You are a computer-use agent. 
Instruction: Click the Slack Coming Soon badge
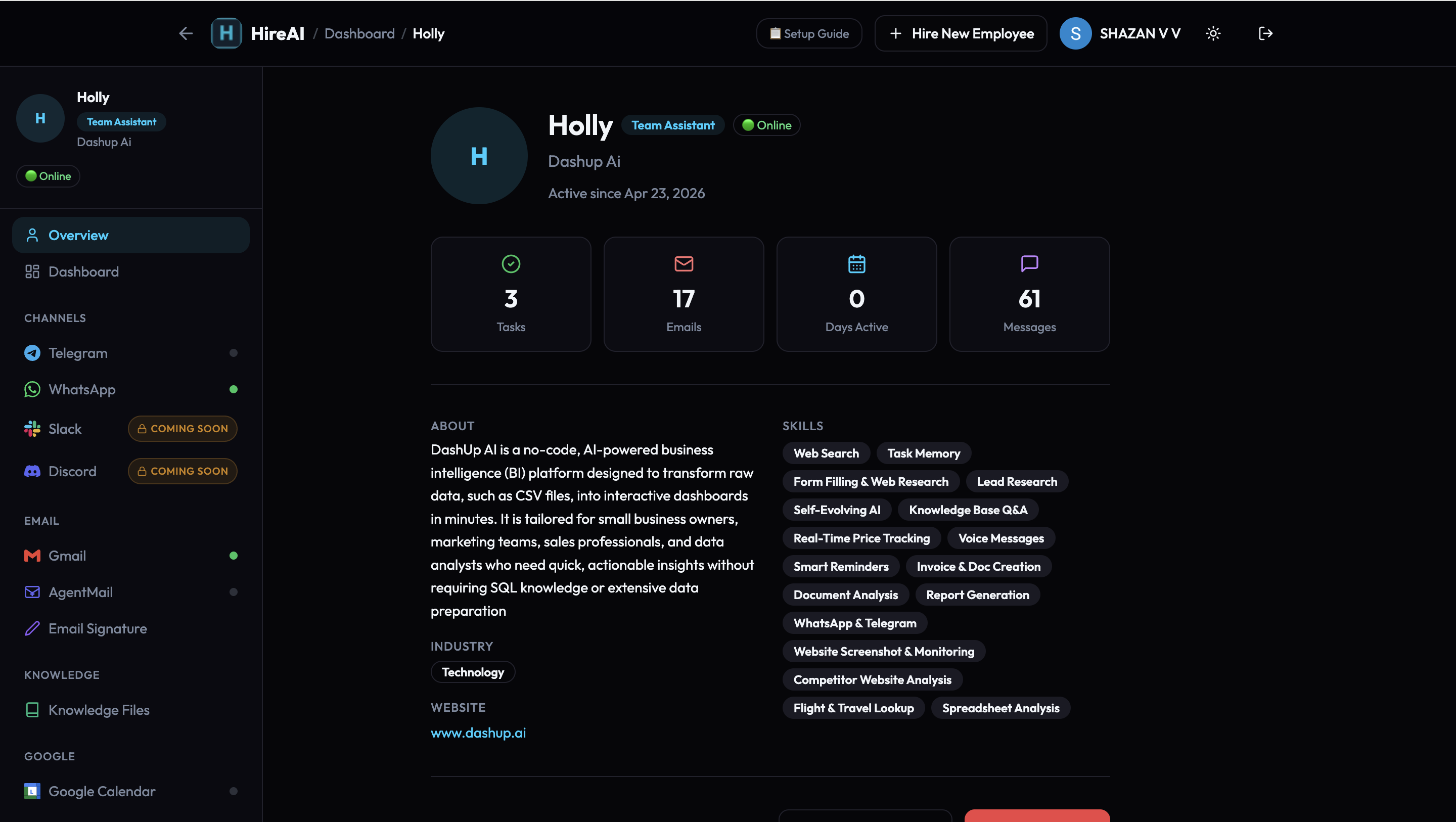[183, 429]
